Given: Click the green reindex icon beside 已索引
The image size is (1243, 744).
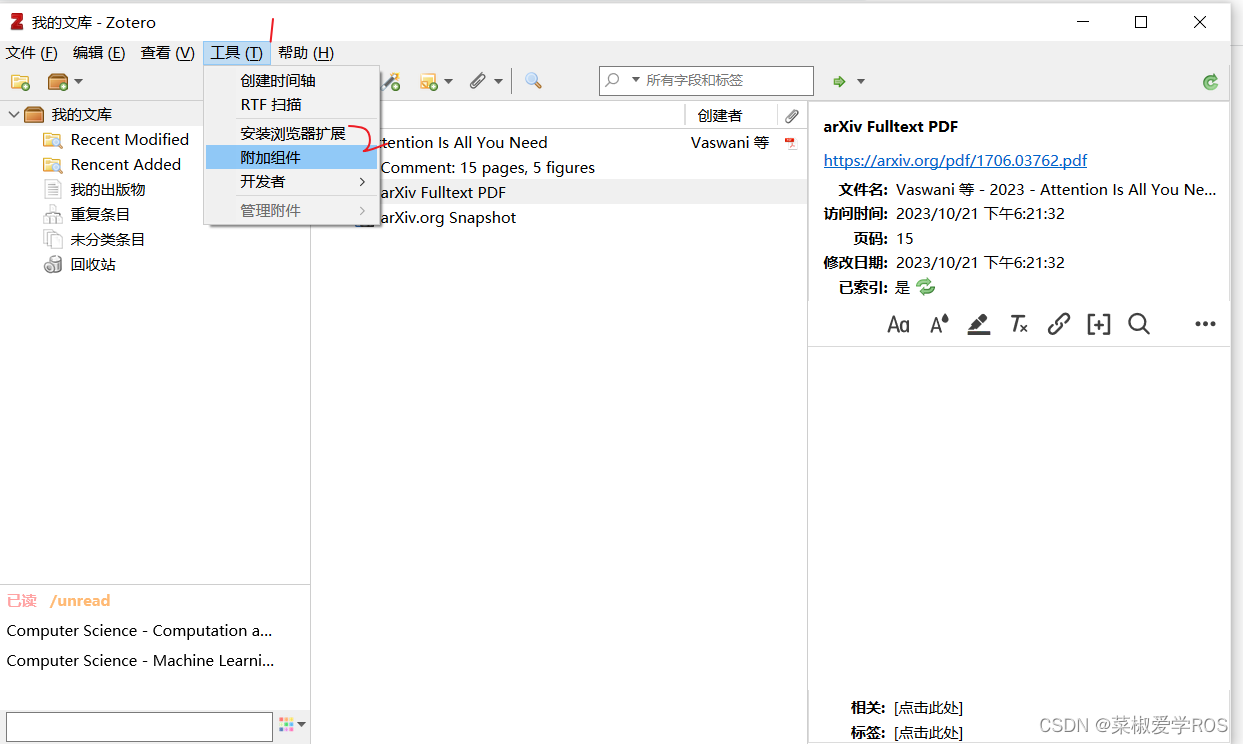Looking at the screenshot, I should pyautogui.click(x=926, y=287).
